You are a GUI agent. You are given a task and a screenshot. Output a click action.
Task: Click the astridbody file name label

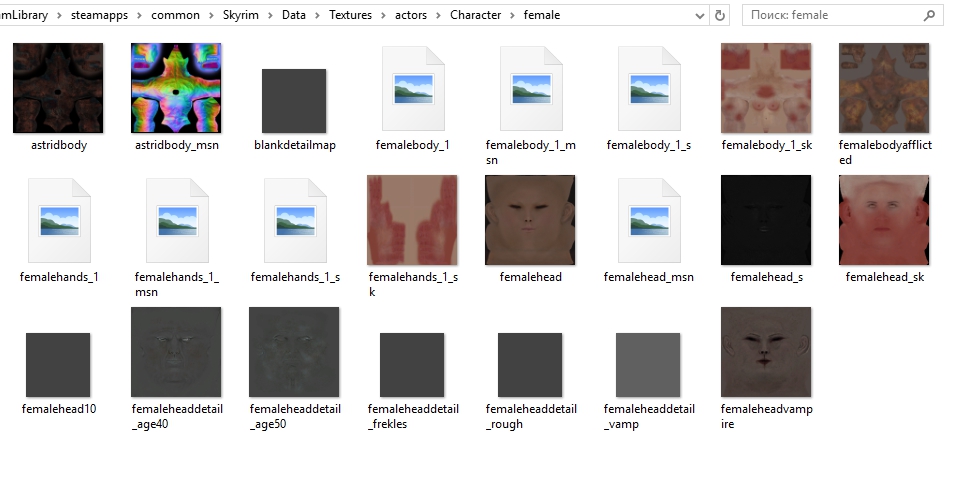coord(59,145)
